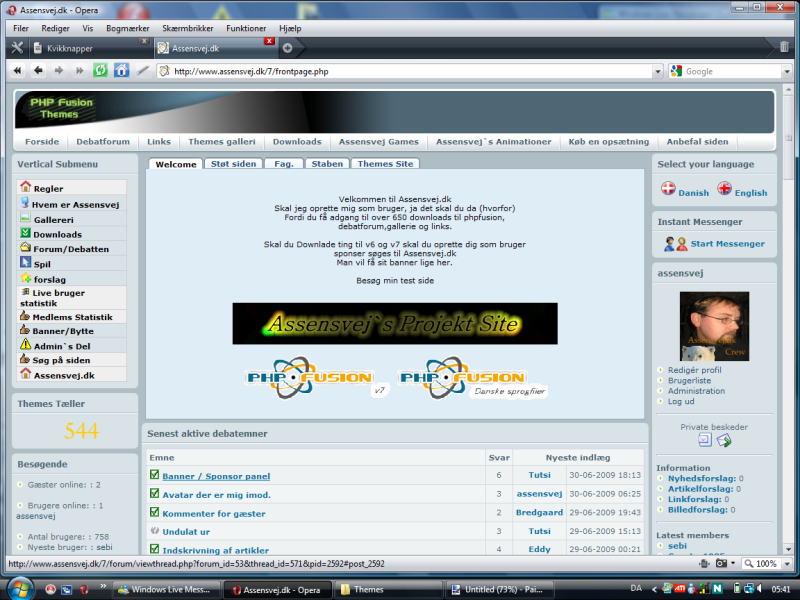Image resolution: width=800 pixels, height=600 pixels.
Task: Click the Assensvej's Projekt Site banner
Action: (x=395, y=323)
